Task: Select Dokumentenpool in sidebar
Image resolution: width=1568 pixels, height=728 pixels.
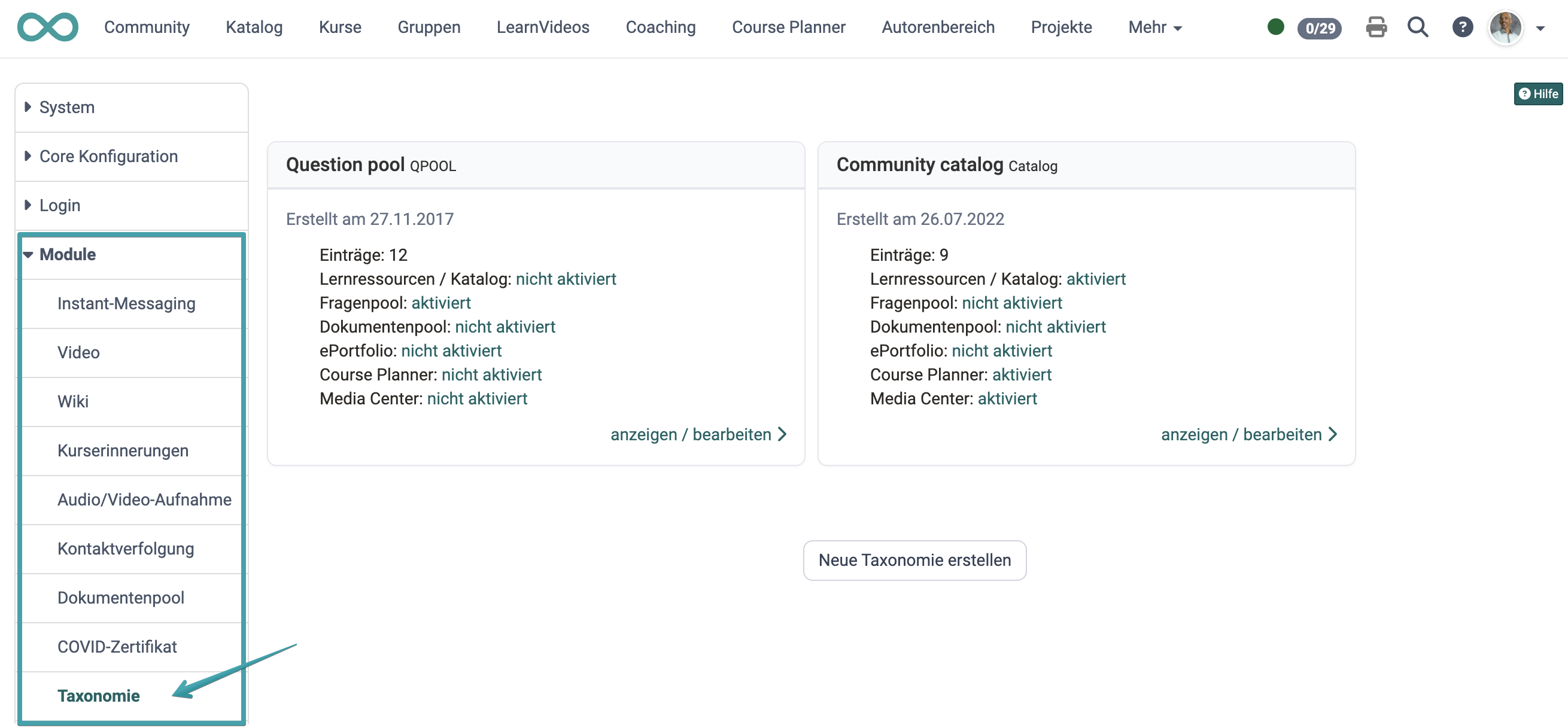Action: [x=132, y=598]
